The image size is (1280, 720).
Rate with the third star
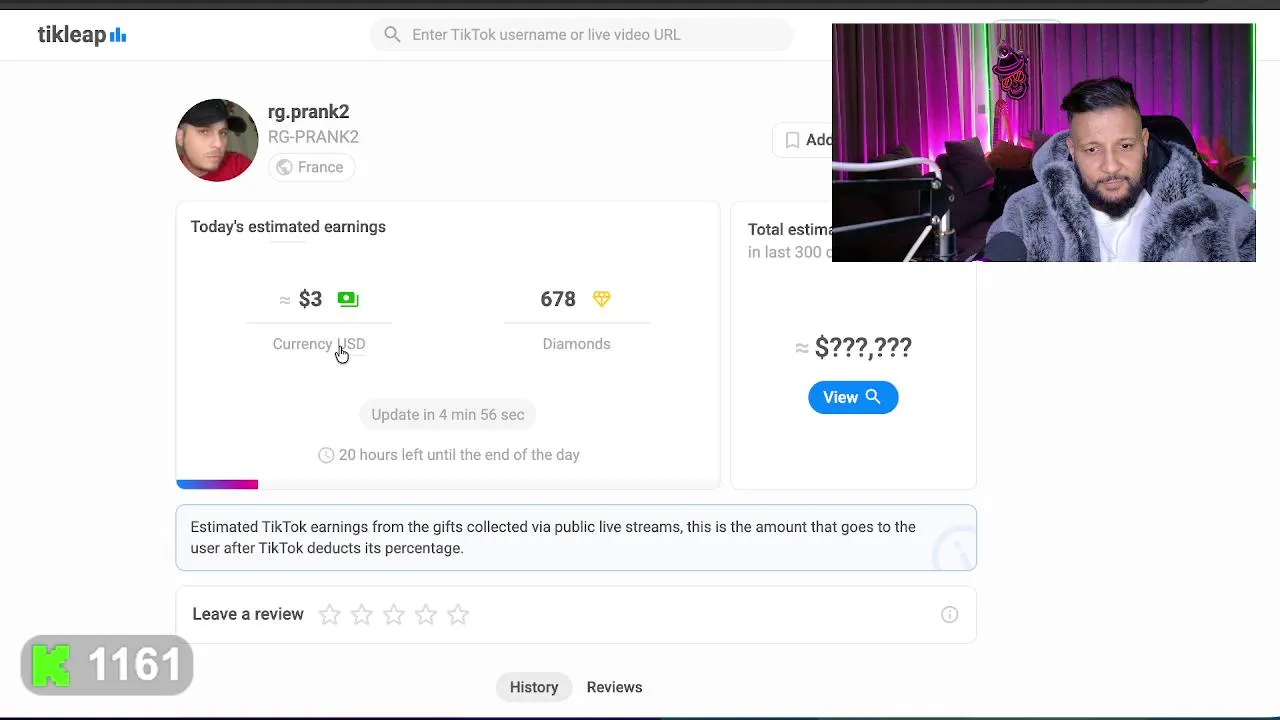394,615
